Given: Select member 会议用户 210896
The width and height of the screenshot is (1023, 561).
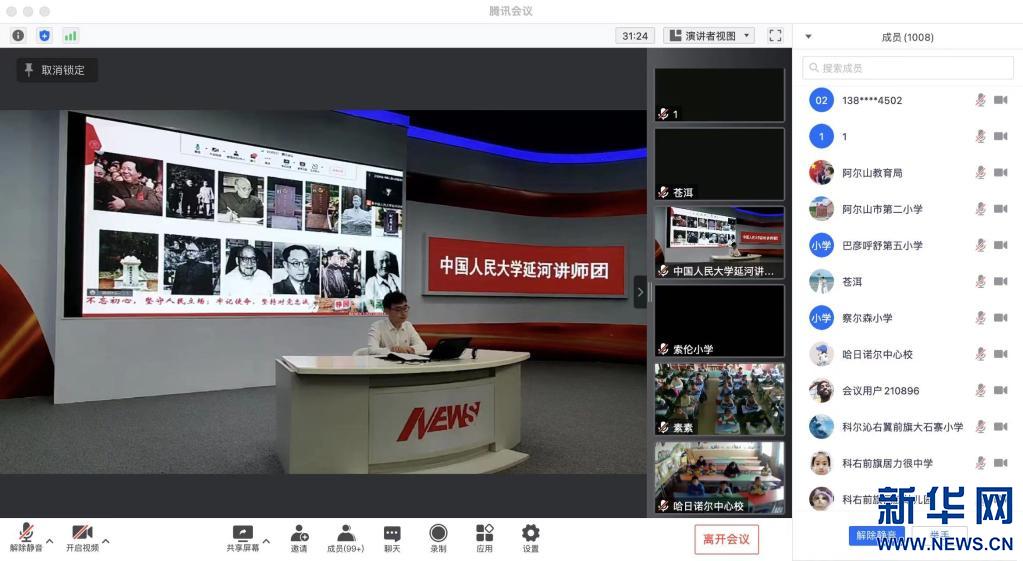Looking at the screenshot, I should click(x=908, y=390).
